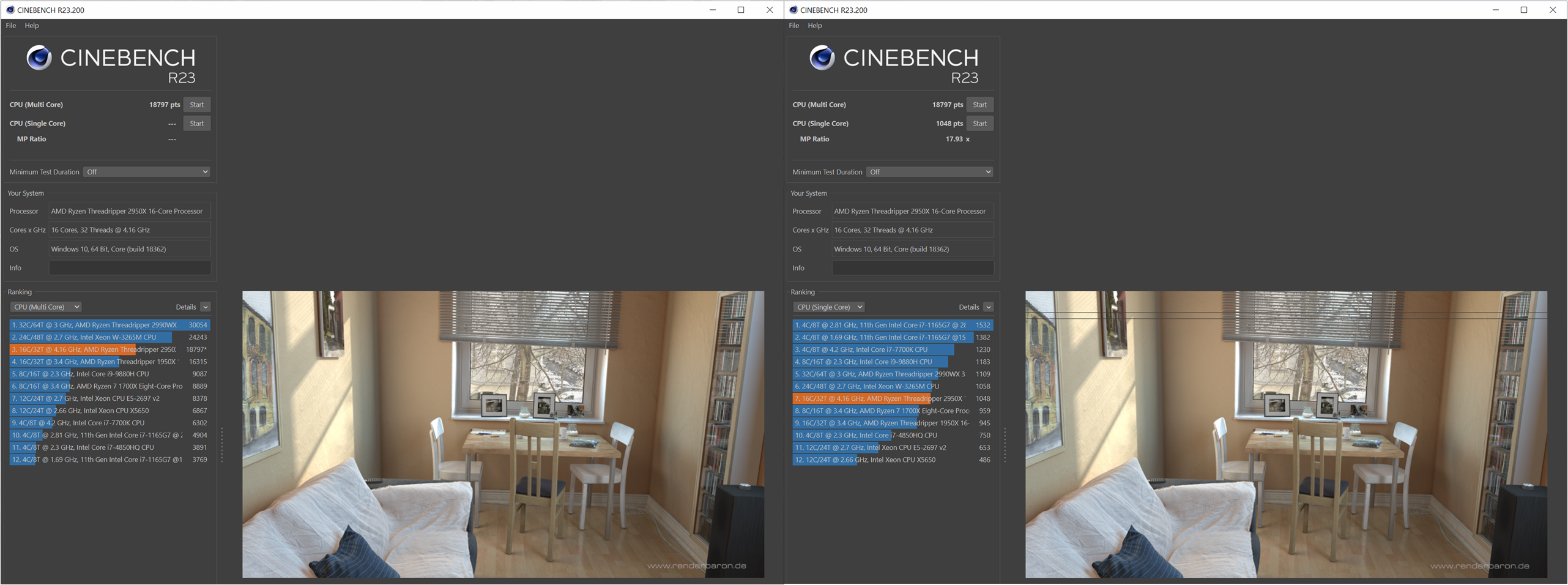The image size is (1568, 585).
Task: Select Xeon E5-2697 v2 row scoring 653
Action: (893, 447)
